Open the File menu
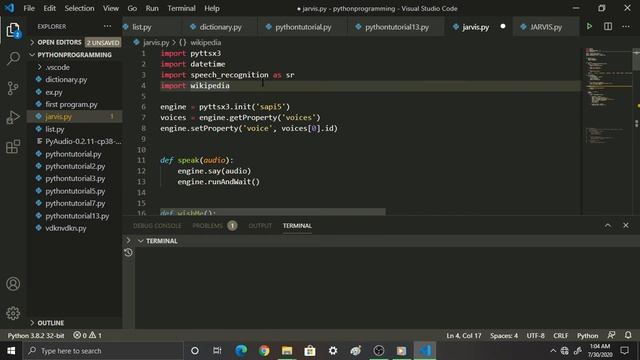 tap(29, 8)
